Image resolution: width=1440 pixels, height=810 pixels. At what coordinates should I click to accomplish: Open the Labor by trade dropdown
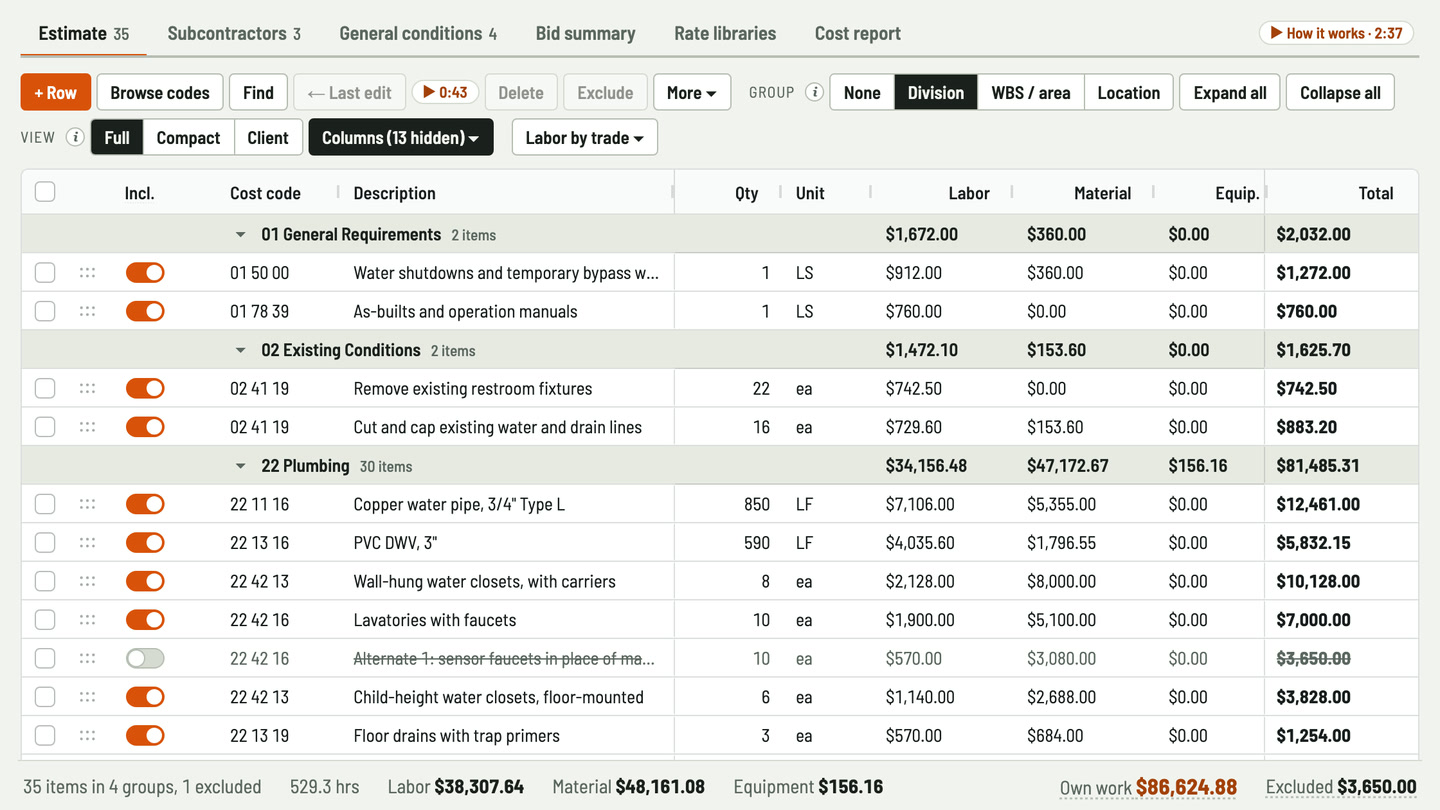[585, 137]
